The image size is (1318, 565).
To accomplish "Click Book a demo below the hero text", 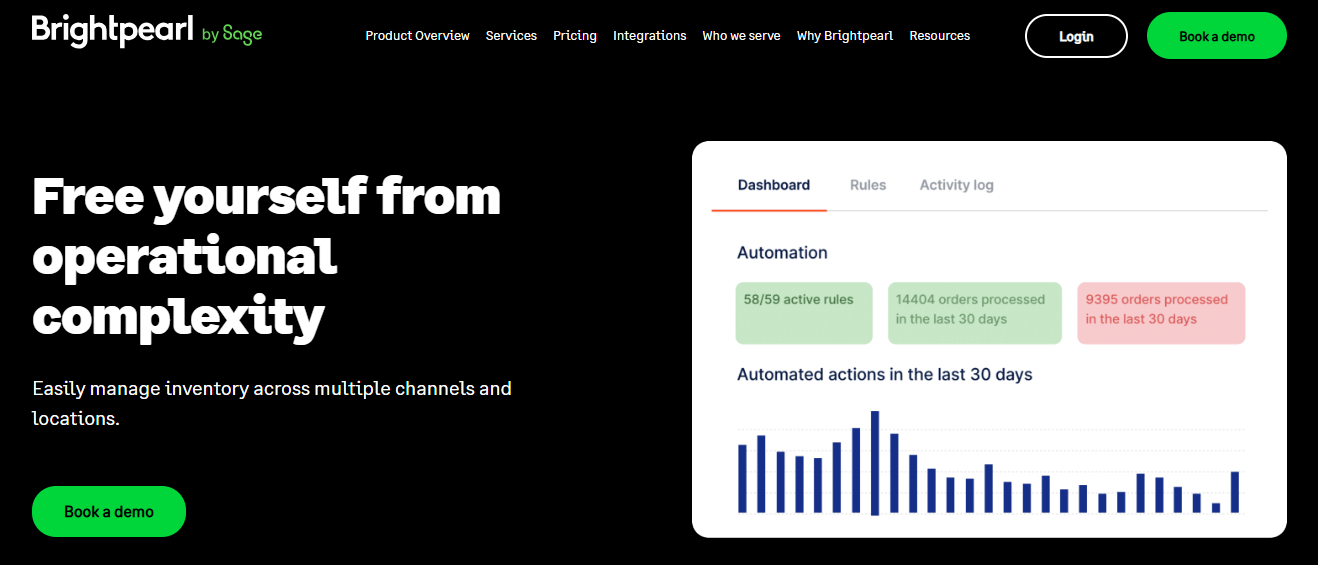I will pos(109,511).
